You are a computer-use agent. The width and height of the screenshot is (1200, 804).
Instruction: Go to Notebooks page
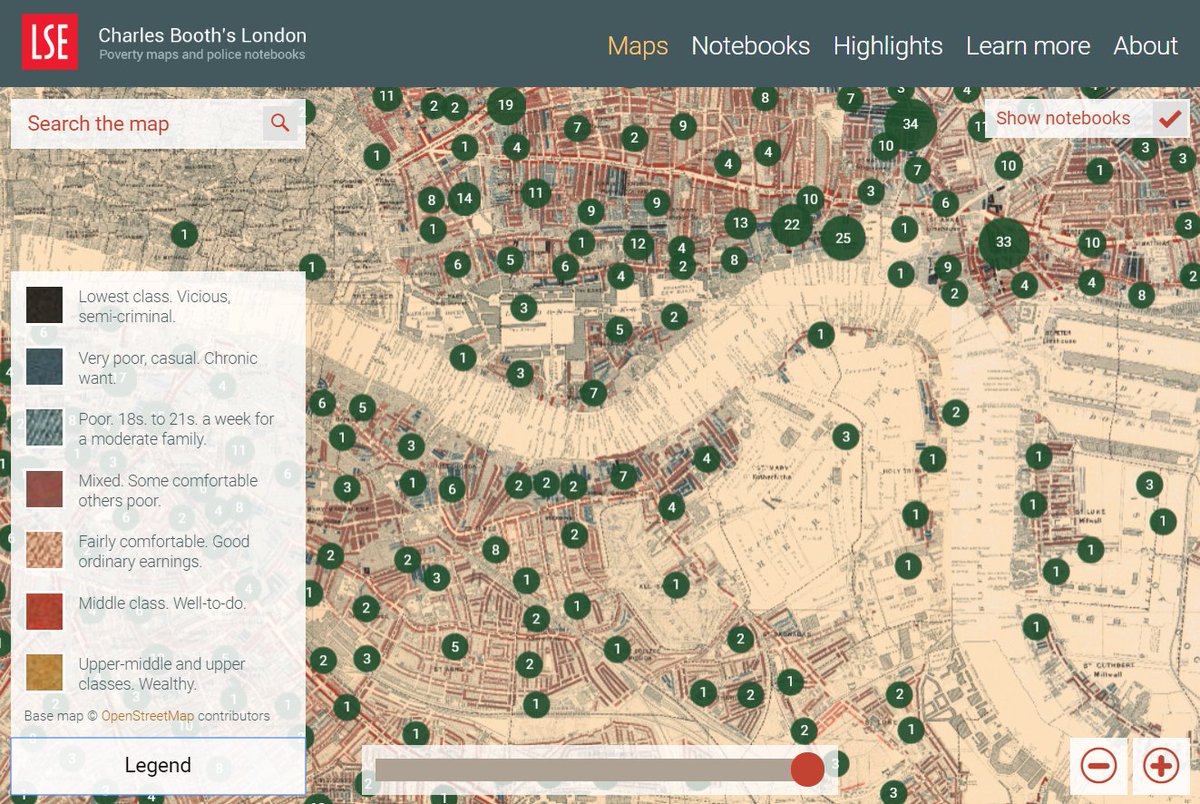(751, 46)
